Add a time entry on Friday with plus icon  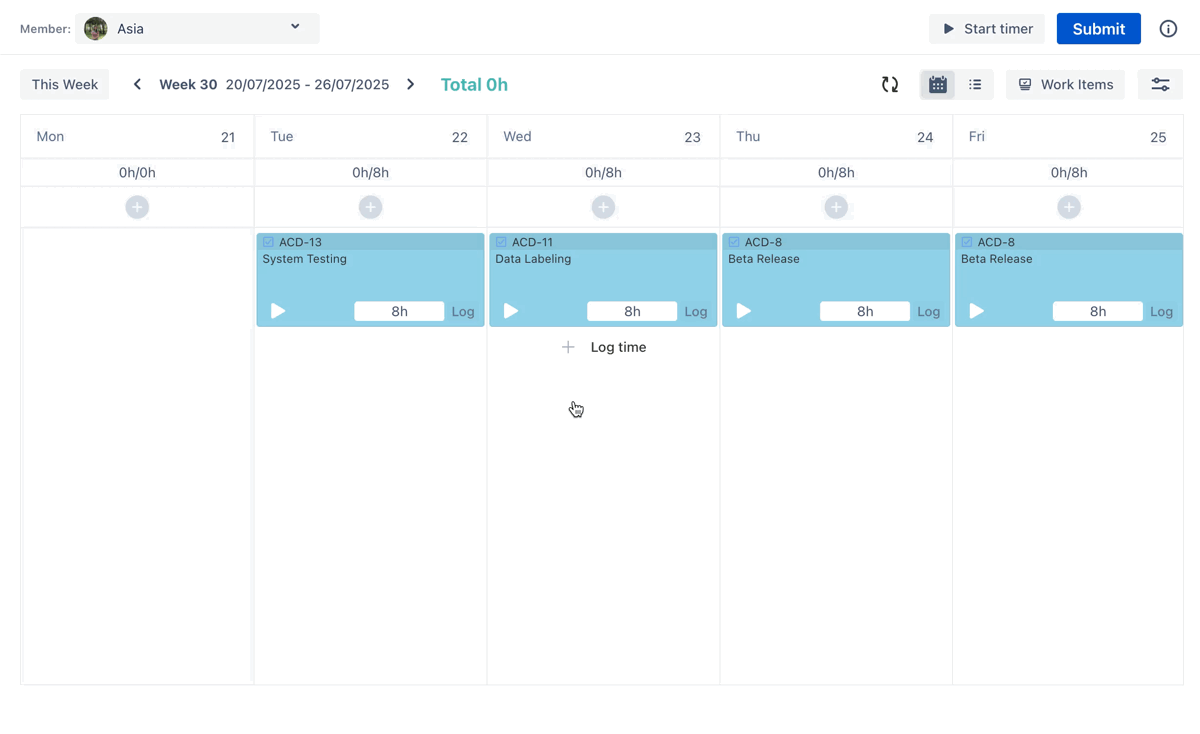tap(1069, 207)
